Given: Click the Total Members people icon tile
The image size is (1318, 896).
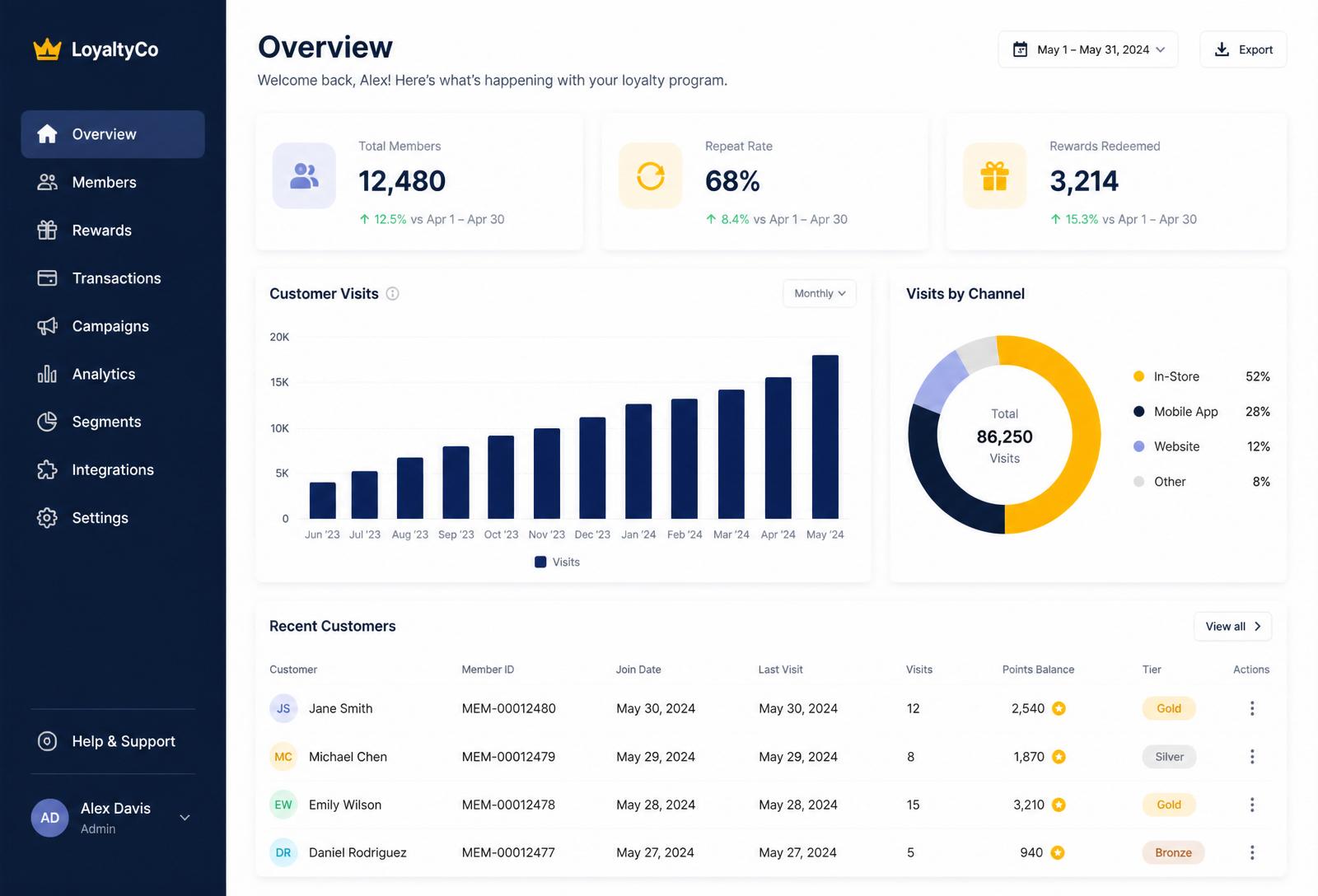Looking at the screenshot, I should (304, 175).
